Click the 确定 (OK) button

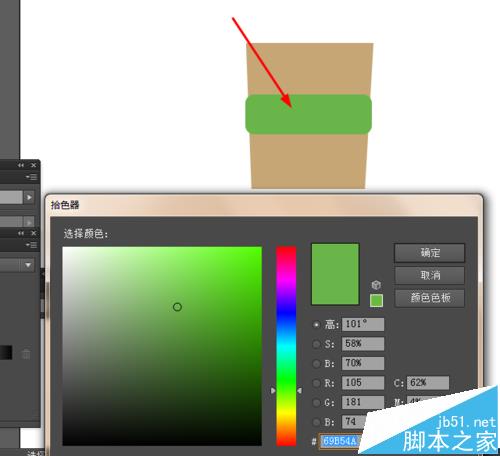(x=429, y=253)
